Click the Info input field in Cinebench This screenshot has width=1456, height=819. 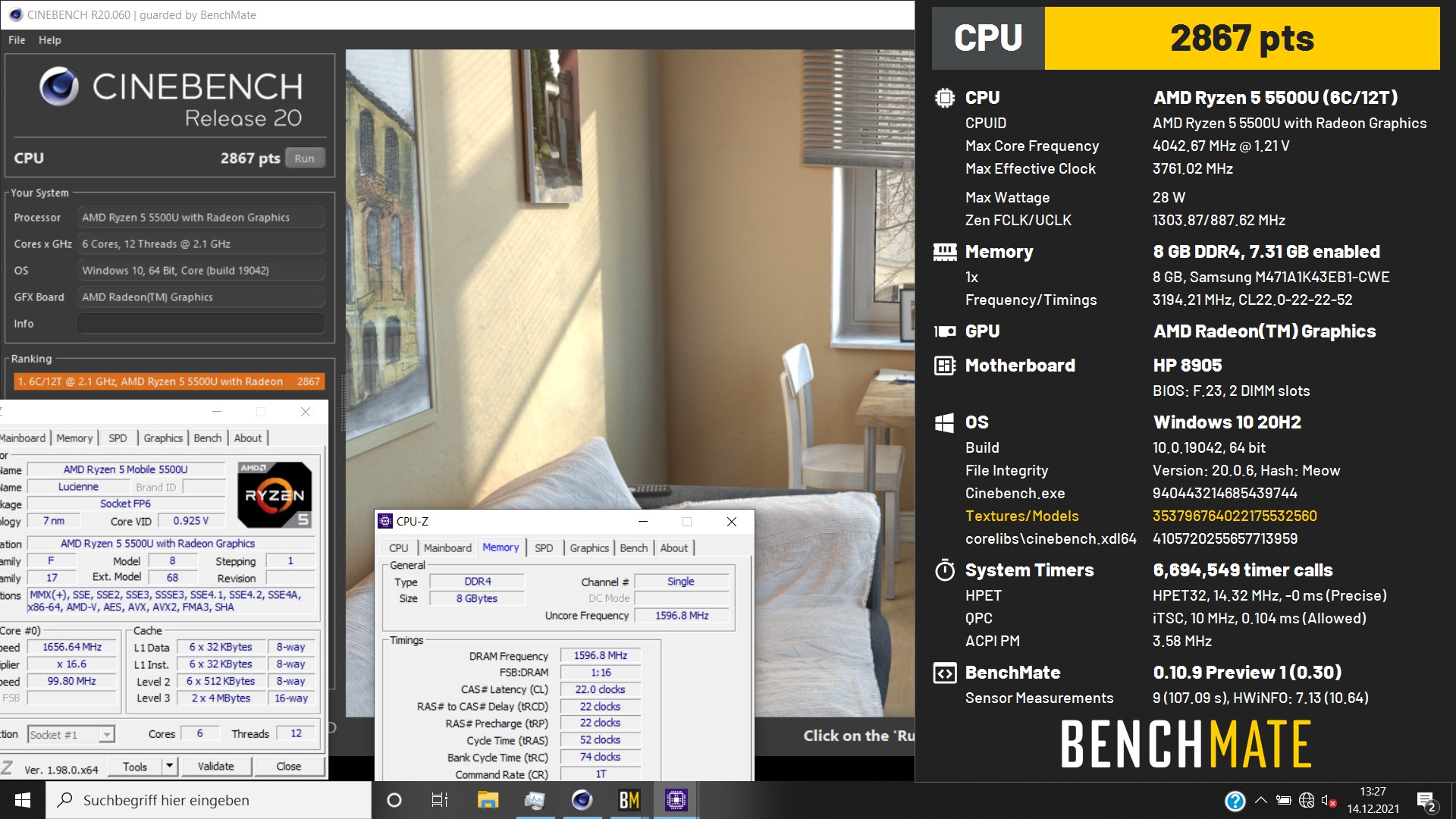(201, 324)
